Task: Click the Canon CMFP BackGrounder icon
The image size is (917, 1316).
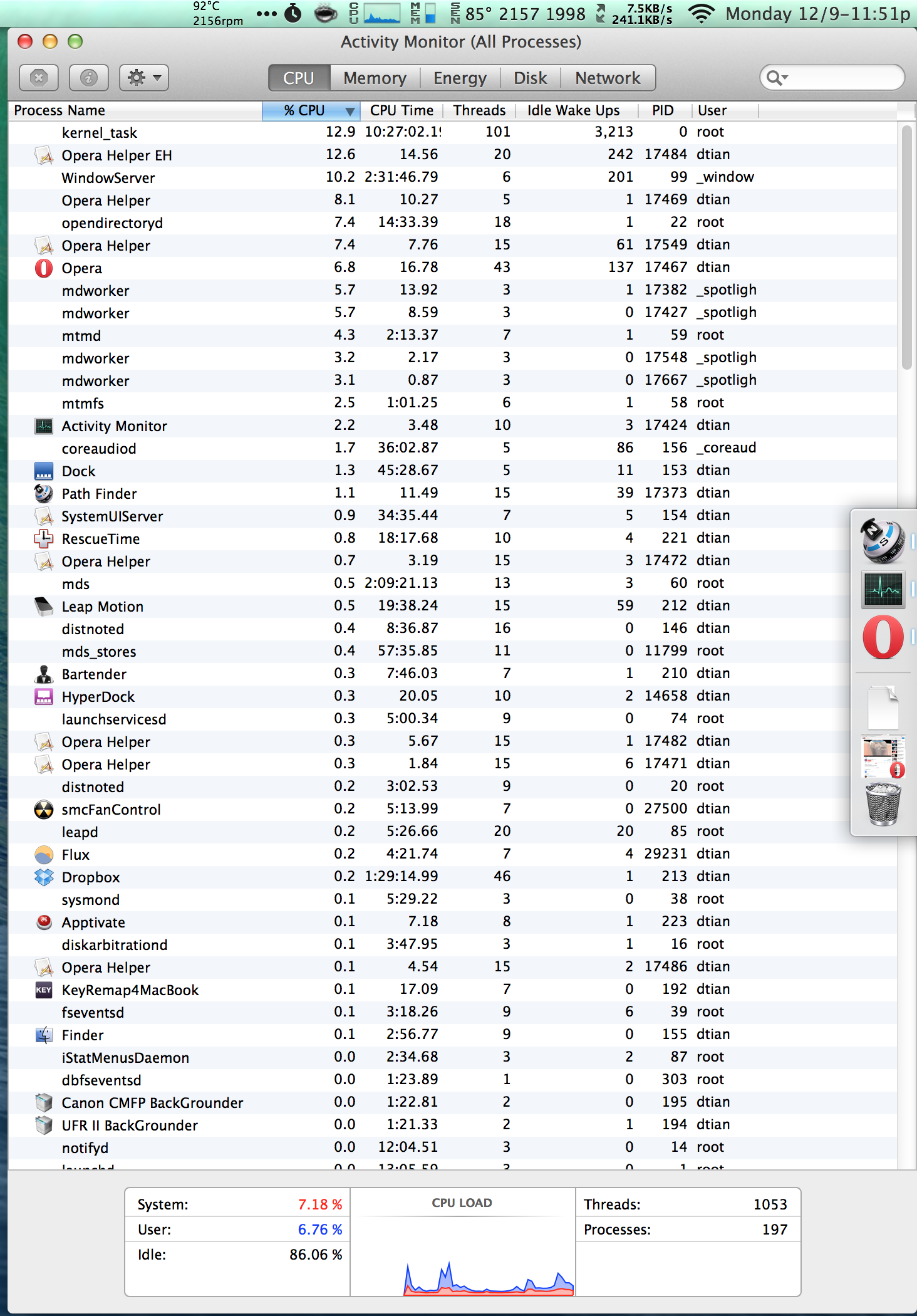Action: pyautogui.click(x=43, y=1103)
